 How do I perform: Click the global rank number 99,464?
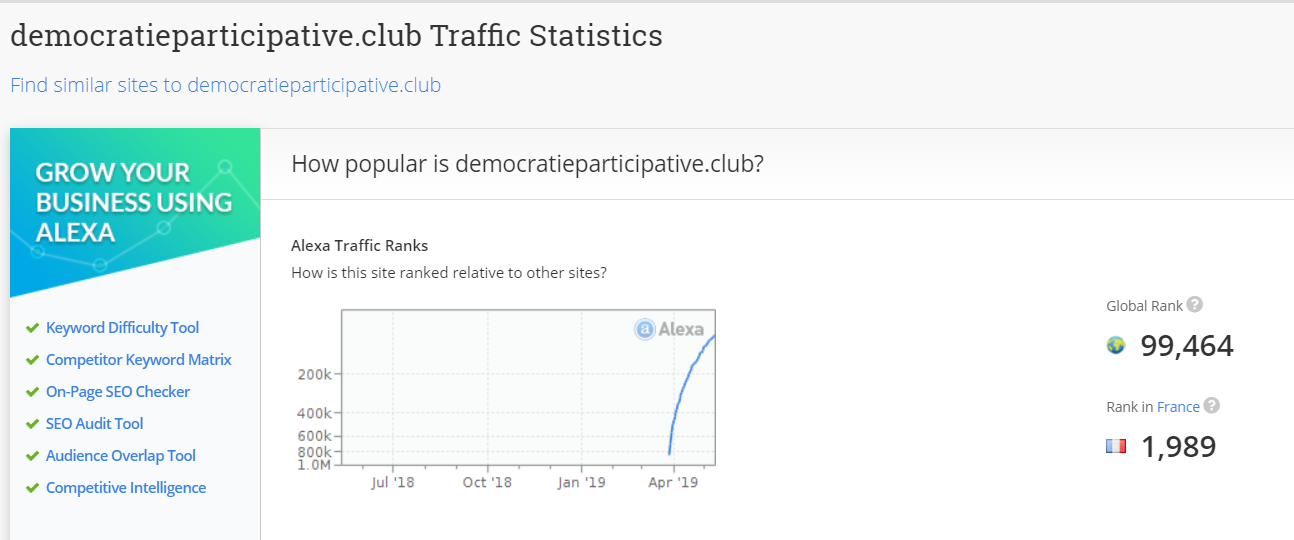[1187, 346]
